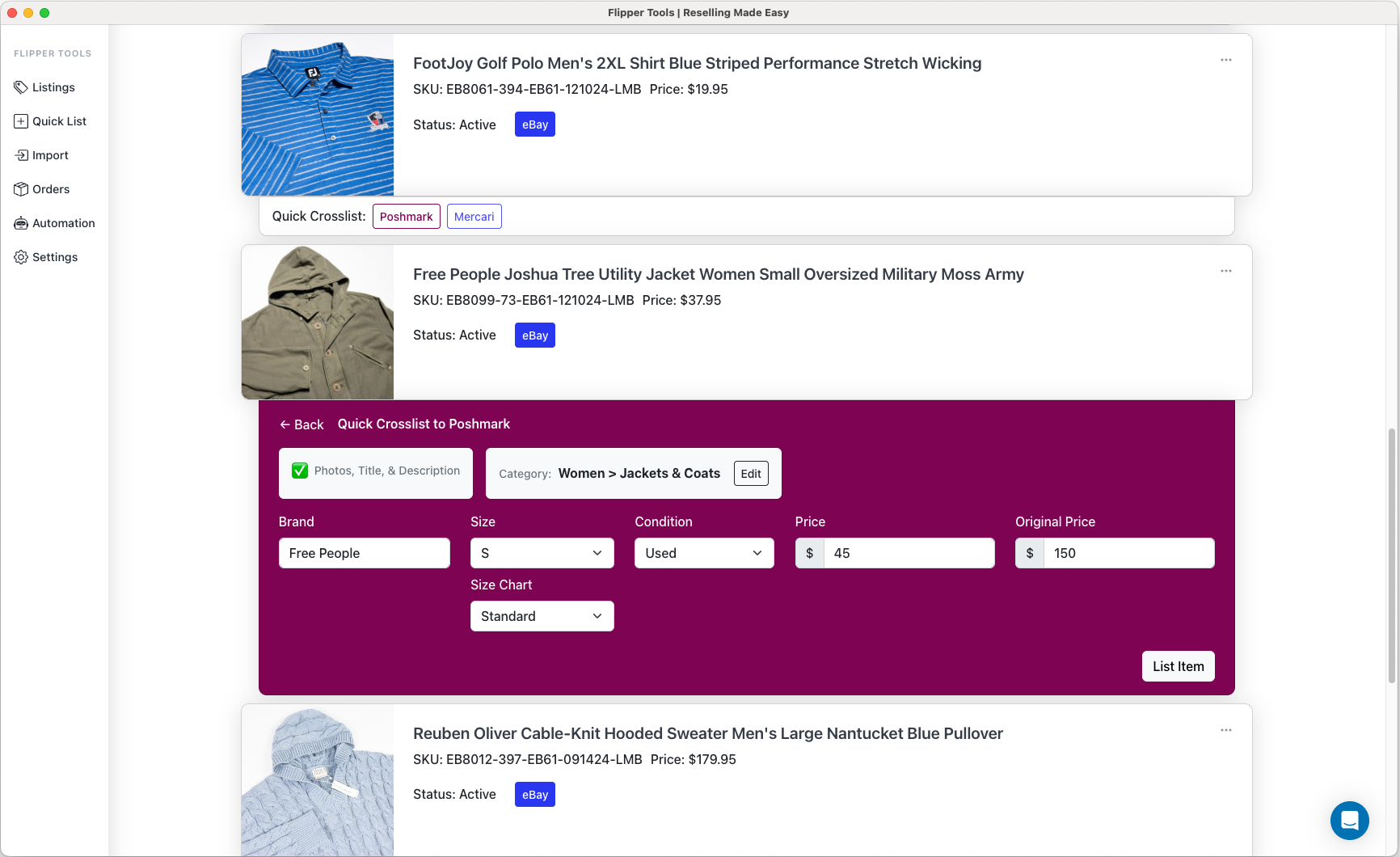Open Orders in the sidebar

(x=42, y=189)
